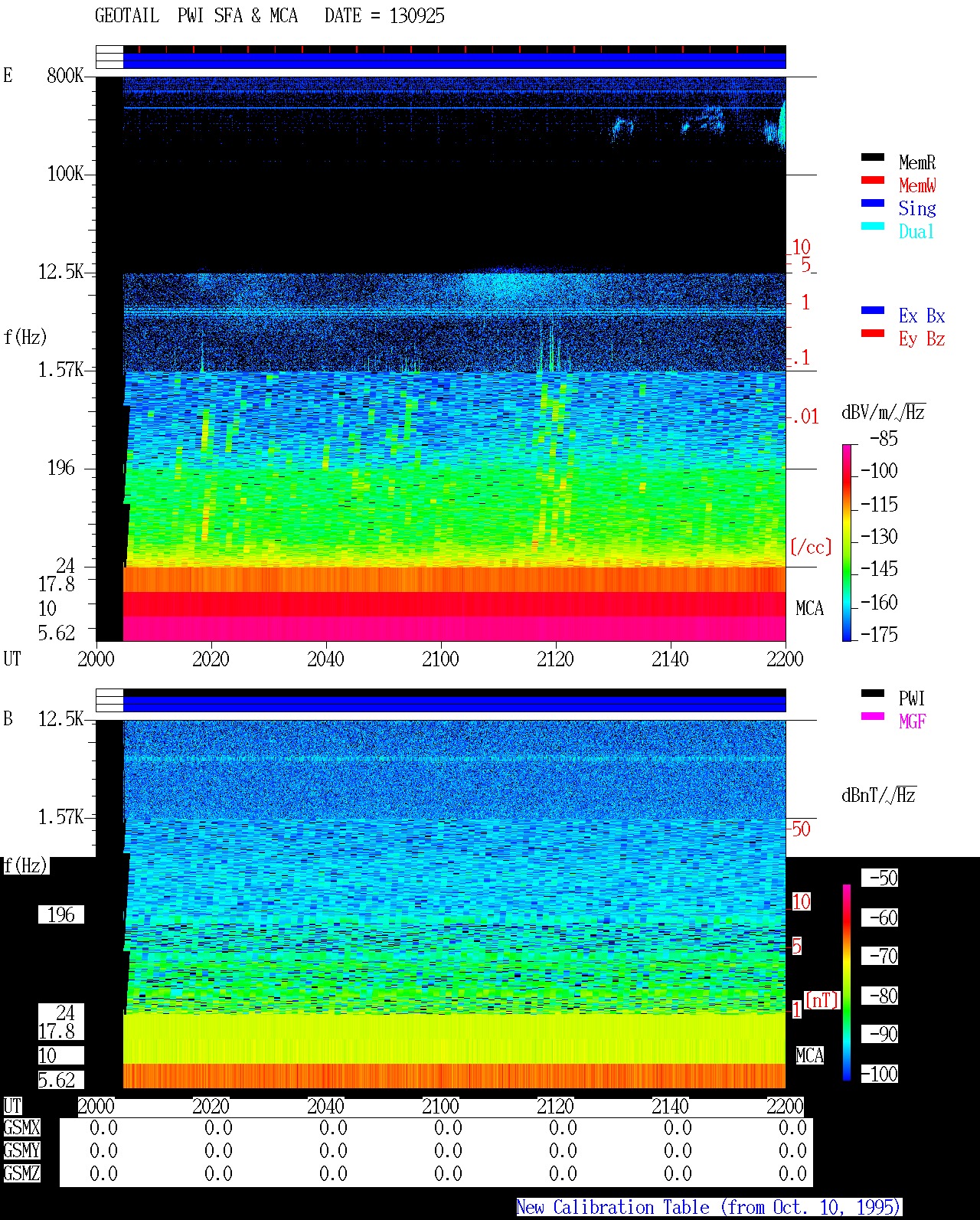The width and height of the screenshot is (980, 1220).
Task: Select the MemR legend label
Action: [917, 162]
